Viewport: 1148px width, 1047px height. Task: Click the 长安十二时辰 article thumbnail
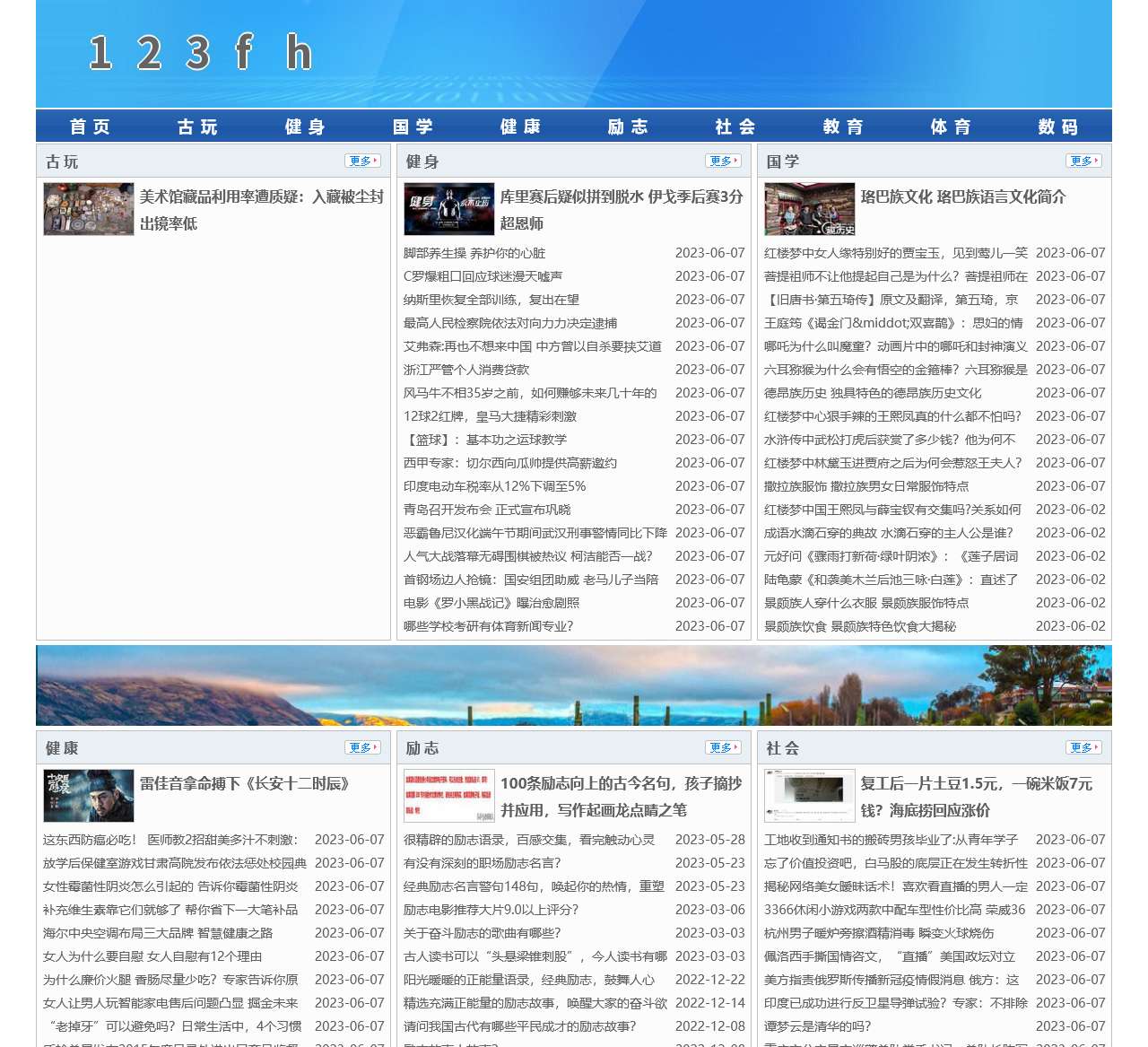[89, 796]
